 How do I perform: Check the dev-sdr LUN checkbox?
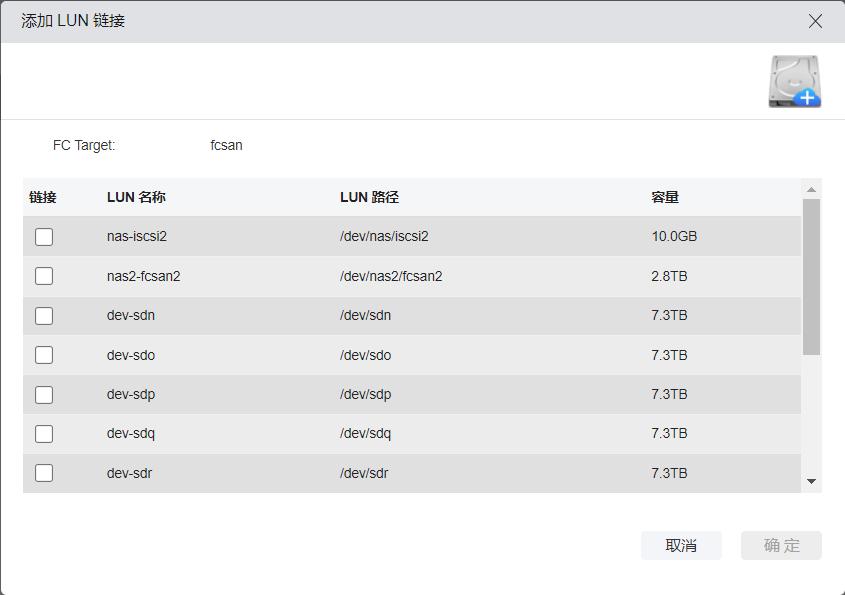point(44,473)
